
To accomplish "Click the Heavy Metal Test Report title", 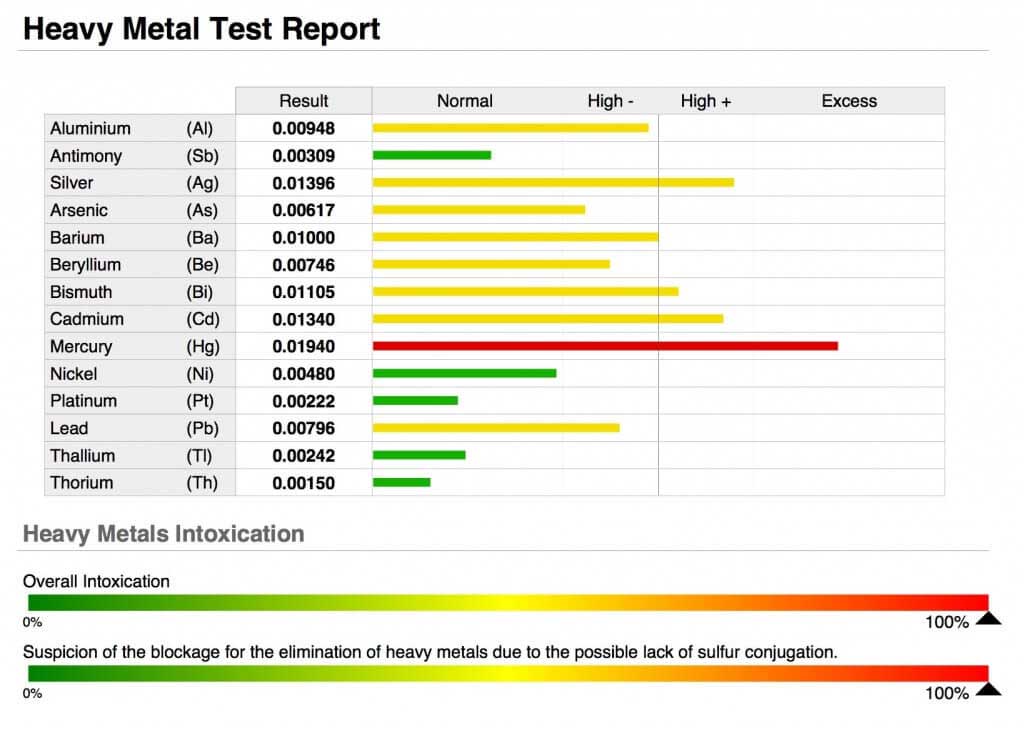I will [201, 29].
